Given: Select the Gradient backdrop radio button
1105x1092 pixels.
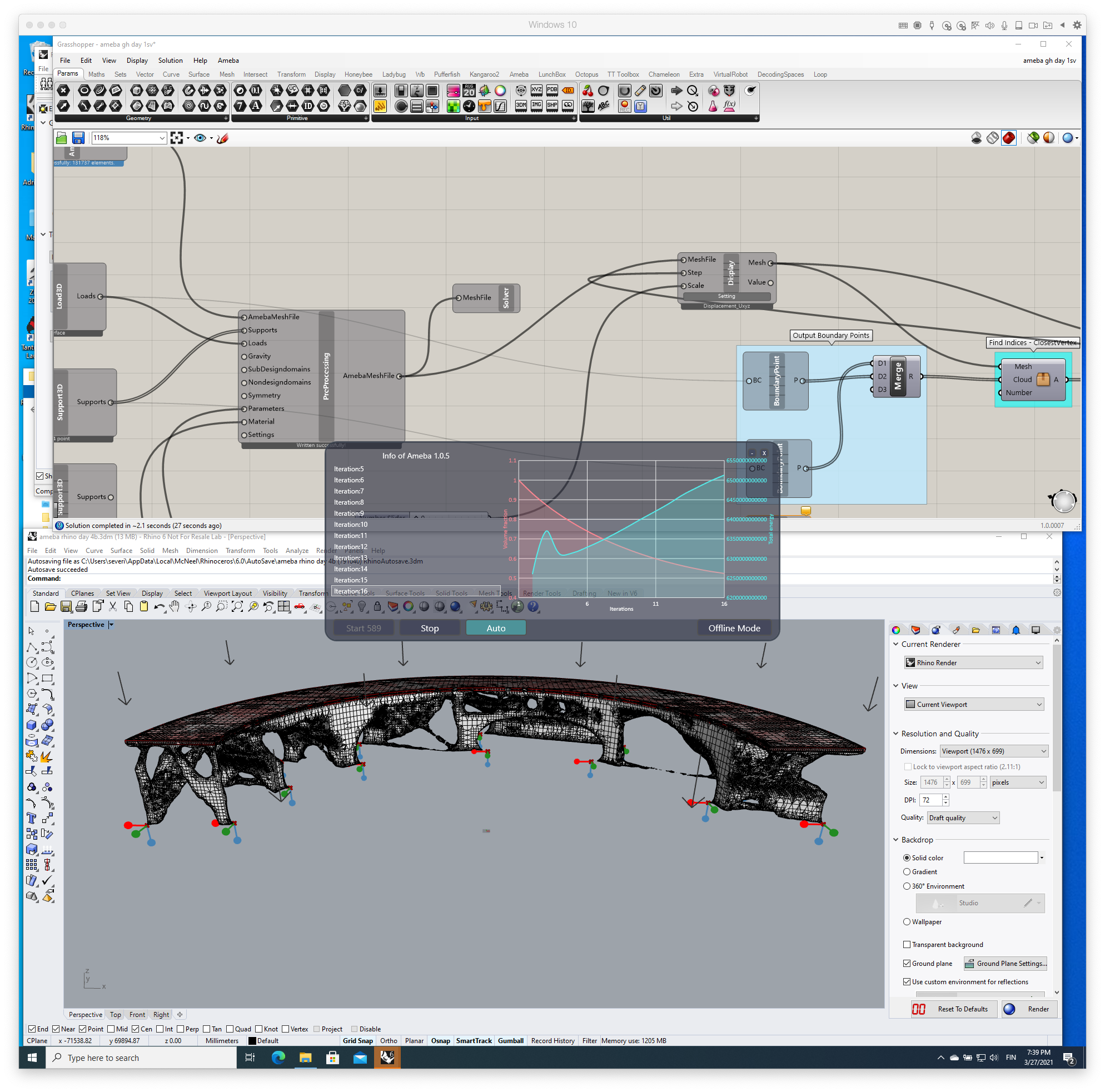Looking at the screenshot, I should point(907,871).
